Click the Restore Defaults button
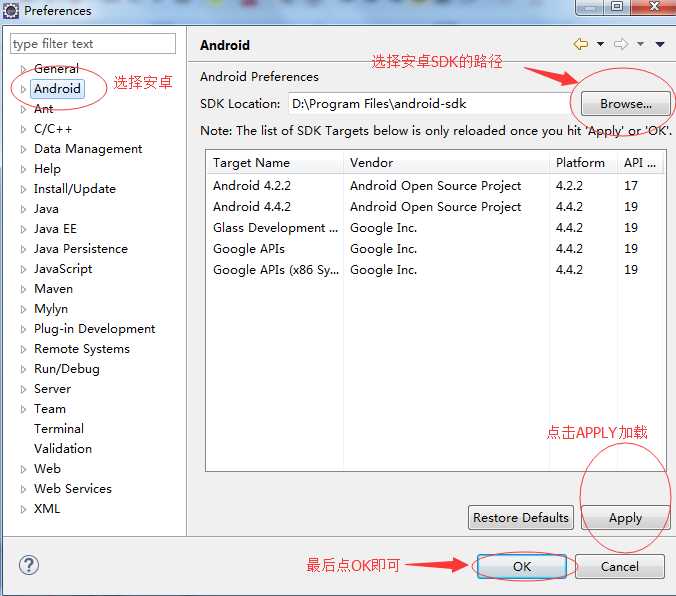 click(x=521, y=518)
